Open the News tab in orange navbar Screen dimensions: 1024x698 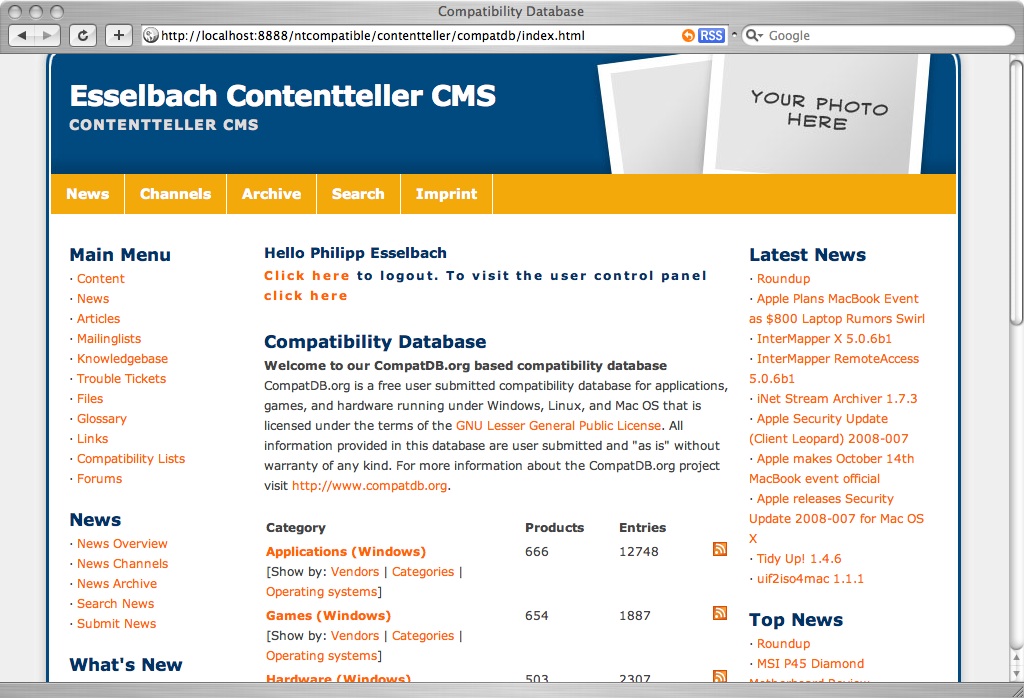(88, 194)
